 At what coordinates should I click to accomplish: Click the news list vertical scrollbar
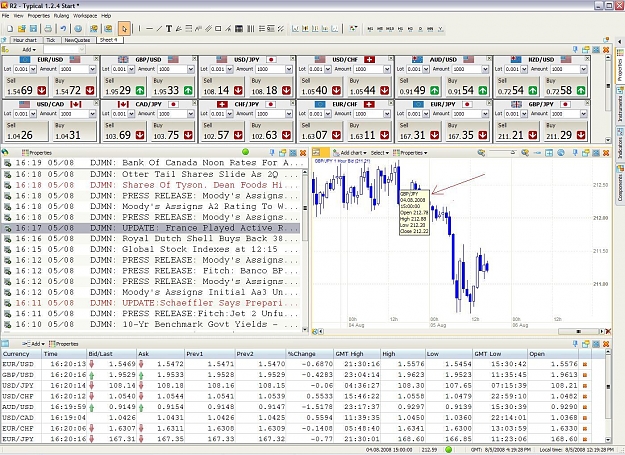pyautogui.click(x=305, y=249)
